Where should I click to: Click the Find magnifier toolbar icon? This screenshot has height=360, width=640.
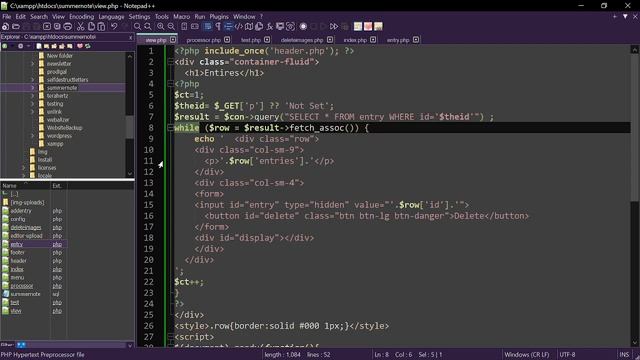coord(137,27)
